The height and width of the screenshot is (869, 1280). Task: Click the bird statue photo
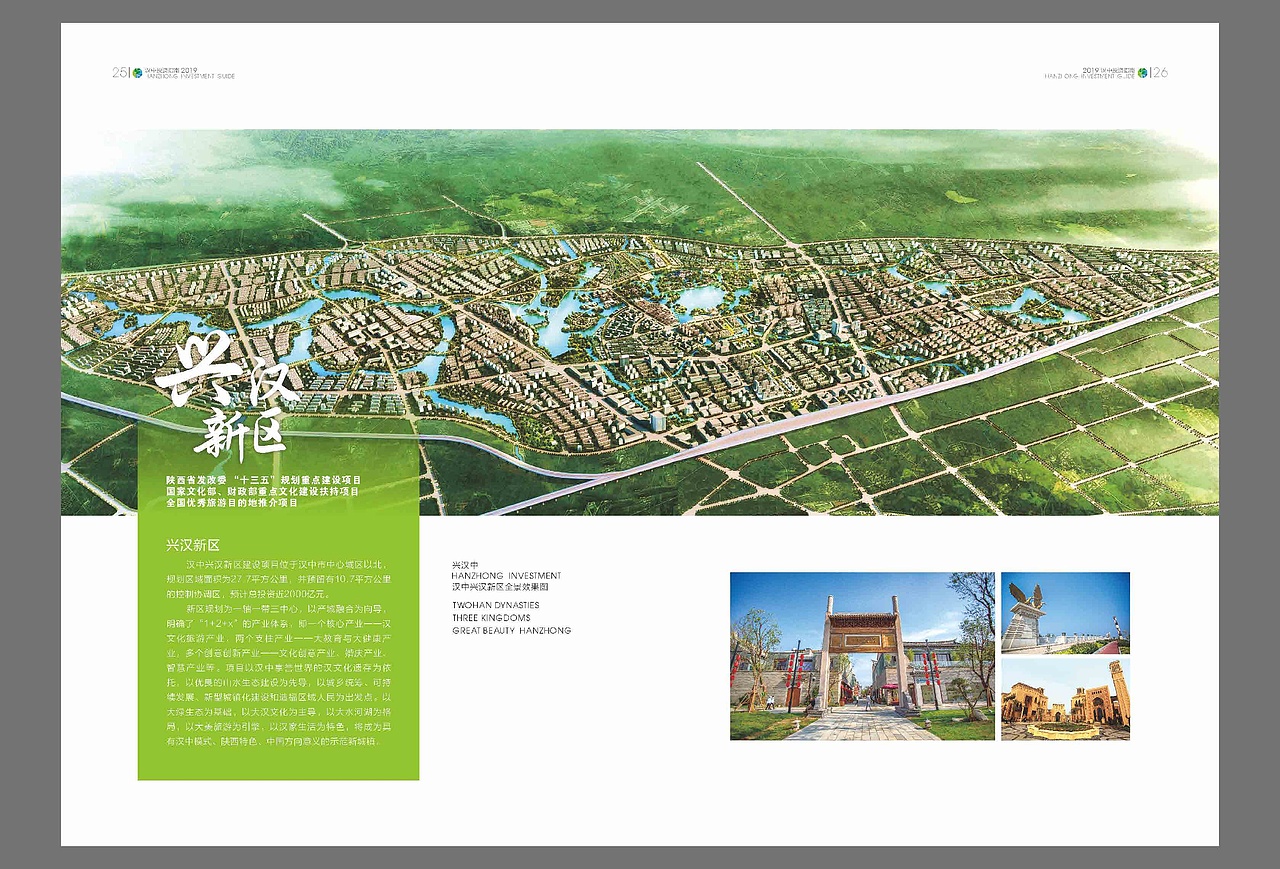click(x=1065, y=613)
